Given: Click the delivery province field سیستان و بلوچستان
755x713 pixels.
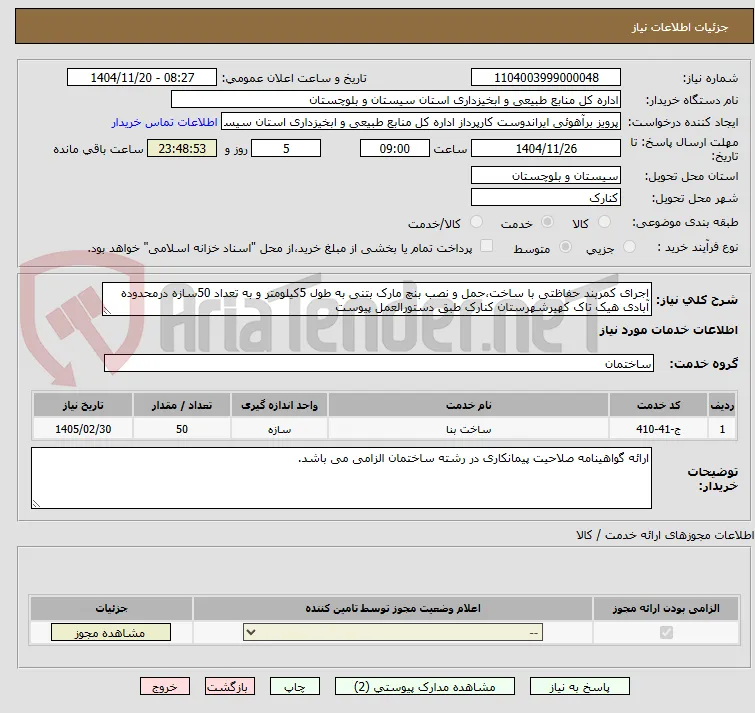Looking at the screenshot, I should pyautogui.click(x=546, y=176).
